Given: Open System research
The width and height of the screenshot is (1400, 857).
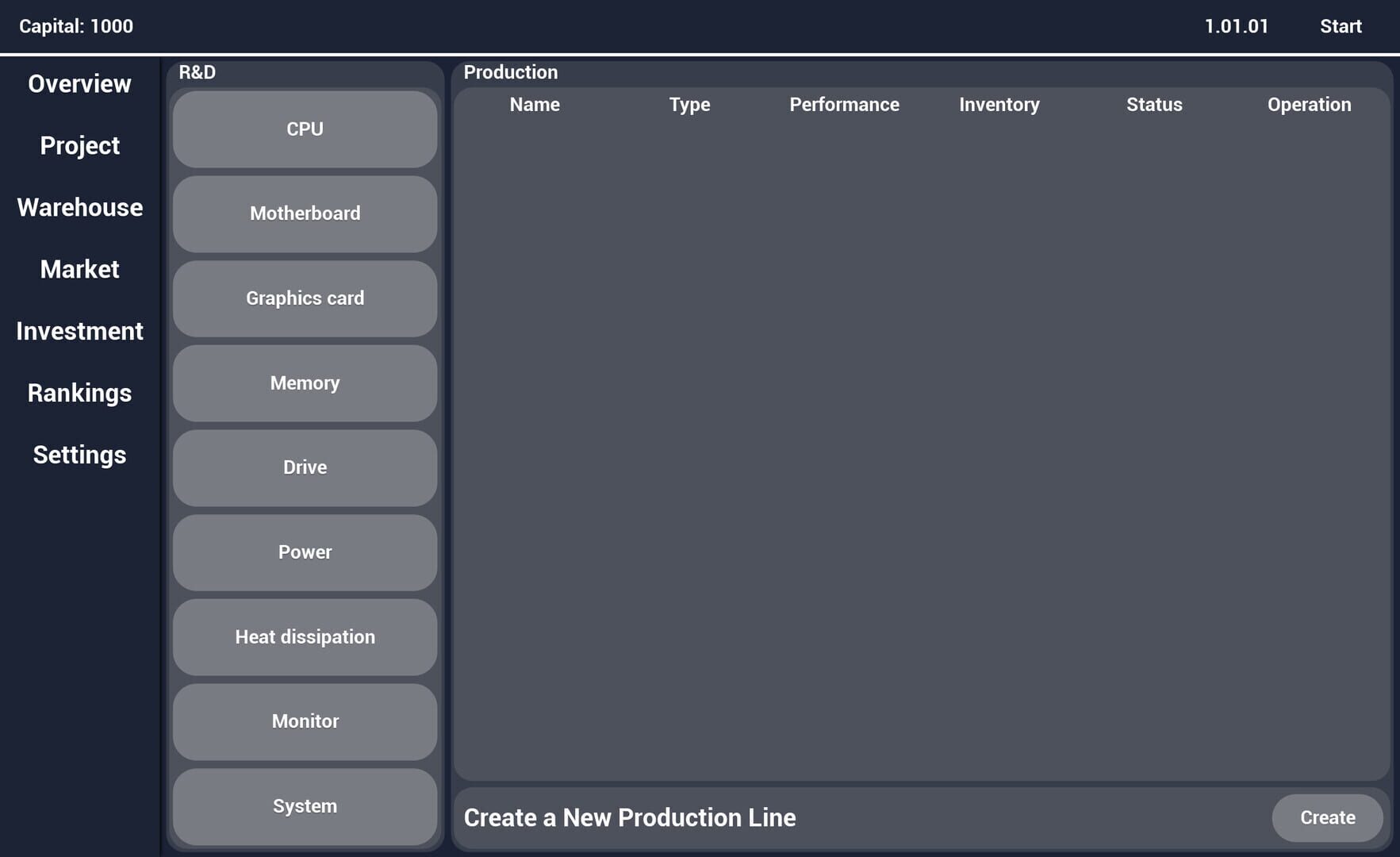Looking at the screenshot, I should click(x=305, y=805).
